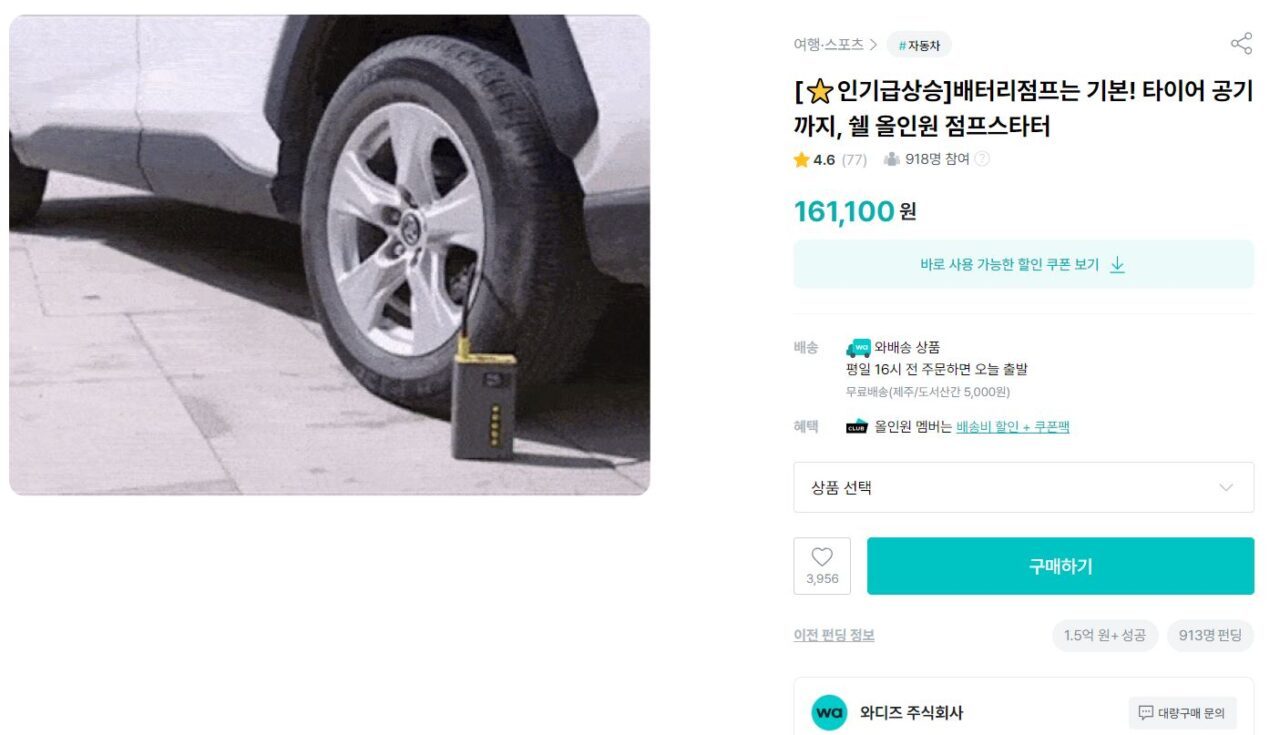The height and width of the screenshot is (735, 1280).
Task: Expand the options chevron in 상품 선택
Action: pyautogui.click(x=1226, y=488)
